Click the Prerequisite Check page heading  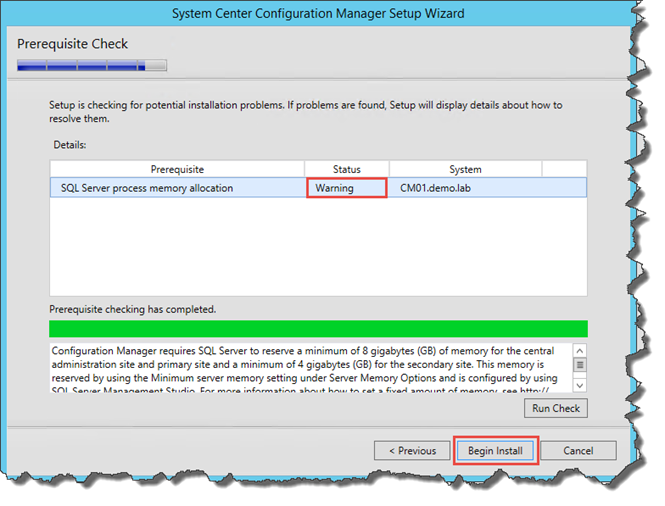coord(72,44)
